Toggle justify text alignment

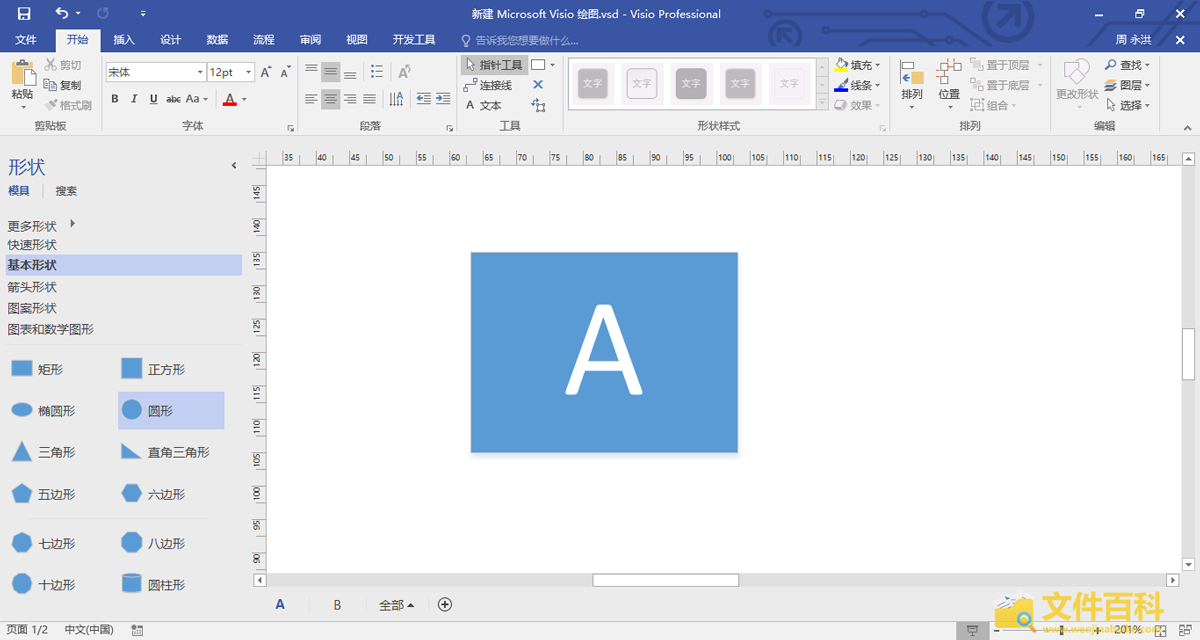[369, 99]
